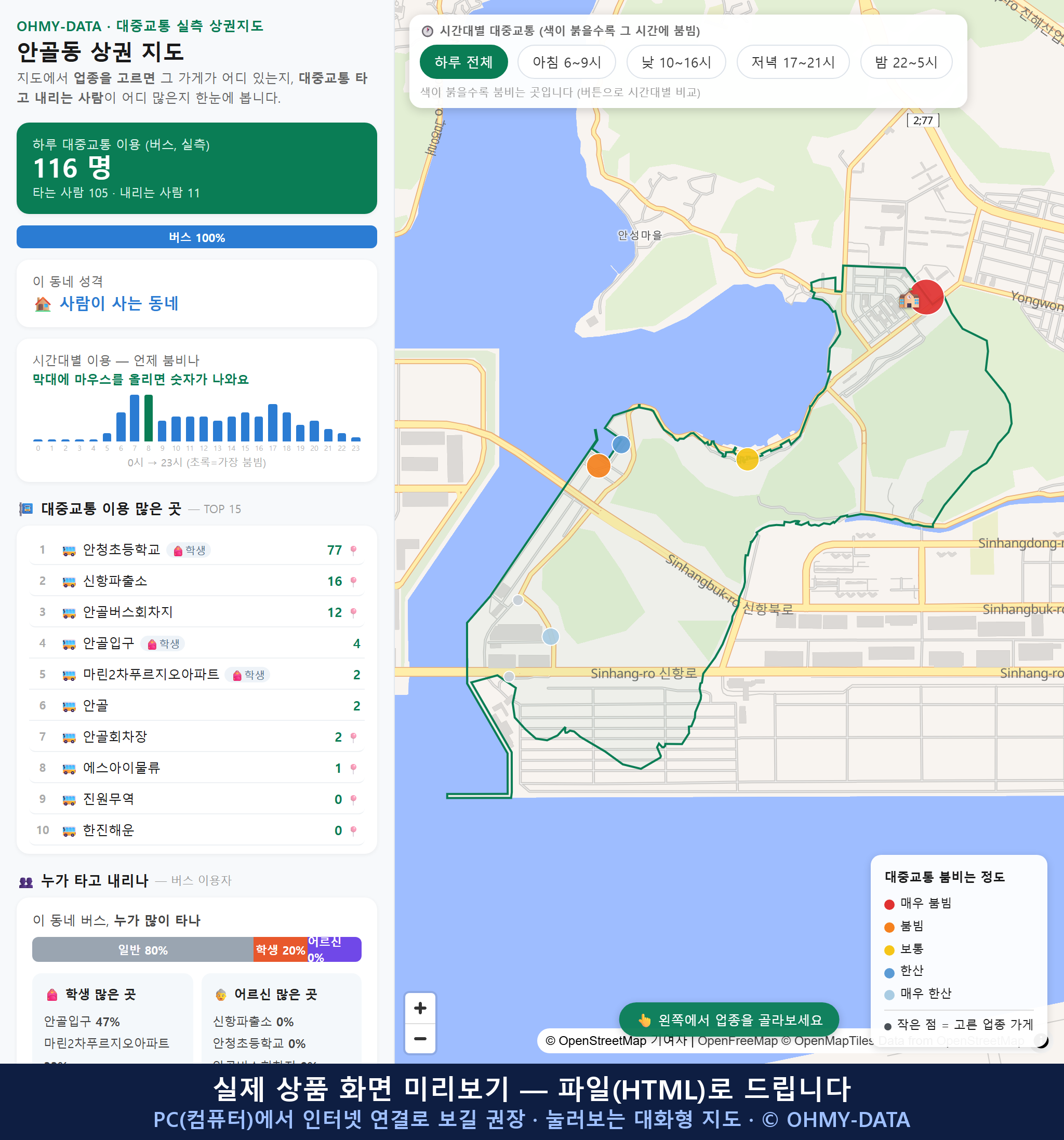Image resolution: width=1064 pixels, height=1140 pixels.
Task: Click the 학생 tag on 마린2차푸르지오아파트 row
Action: pyautogui.click(x=248, y=675)
